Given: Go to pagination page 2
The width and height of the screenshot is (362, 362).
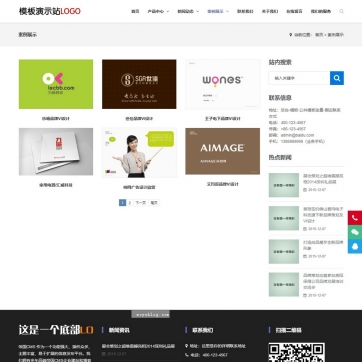Looking at the screenshot, I should [x=130, y=203].
